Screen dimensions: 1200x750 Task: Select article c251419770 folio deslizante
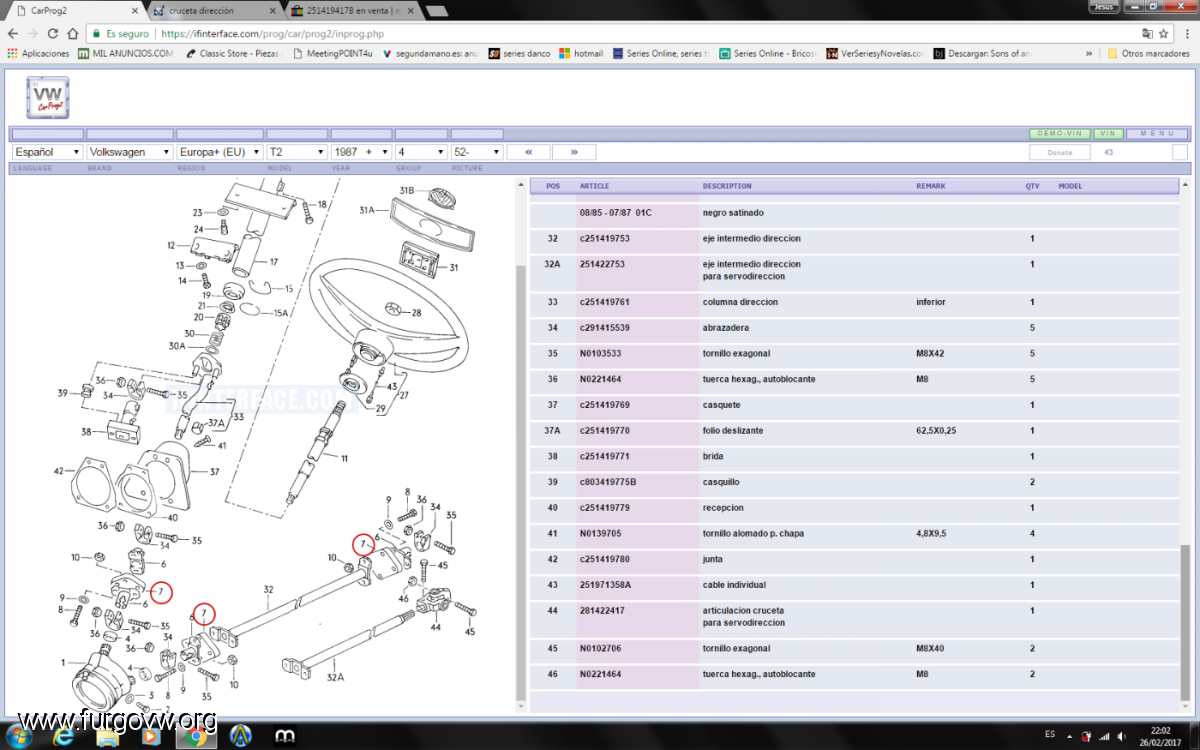pos(604,430)
